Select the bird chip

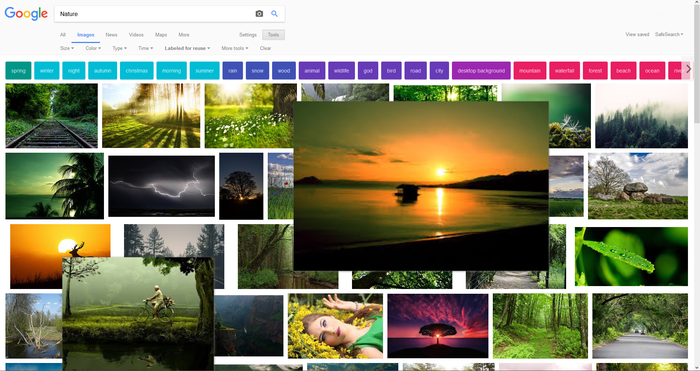(x=391, y=71)
